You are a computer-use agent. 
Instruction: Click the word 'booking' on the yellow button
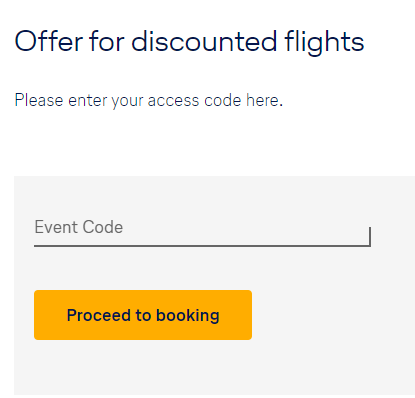click(x=188, y=315)
